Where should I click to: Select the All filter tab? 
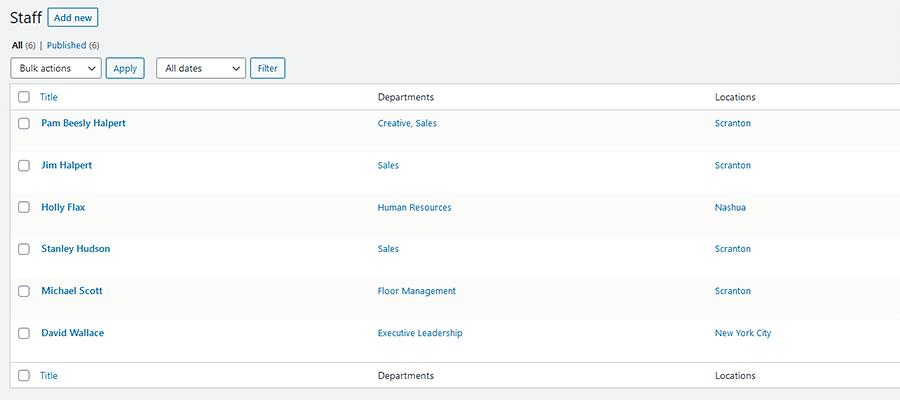tap(17, 45)
